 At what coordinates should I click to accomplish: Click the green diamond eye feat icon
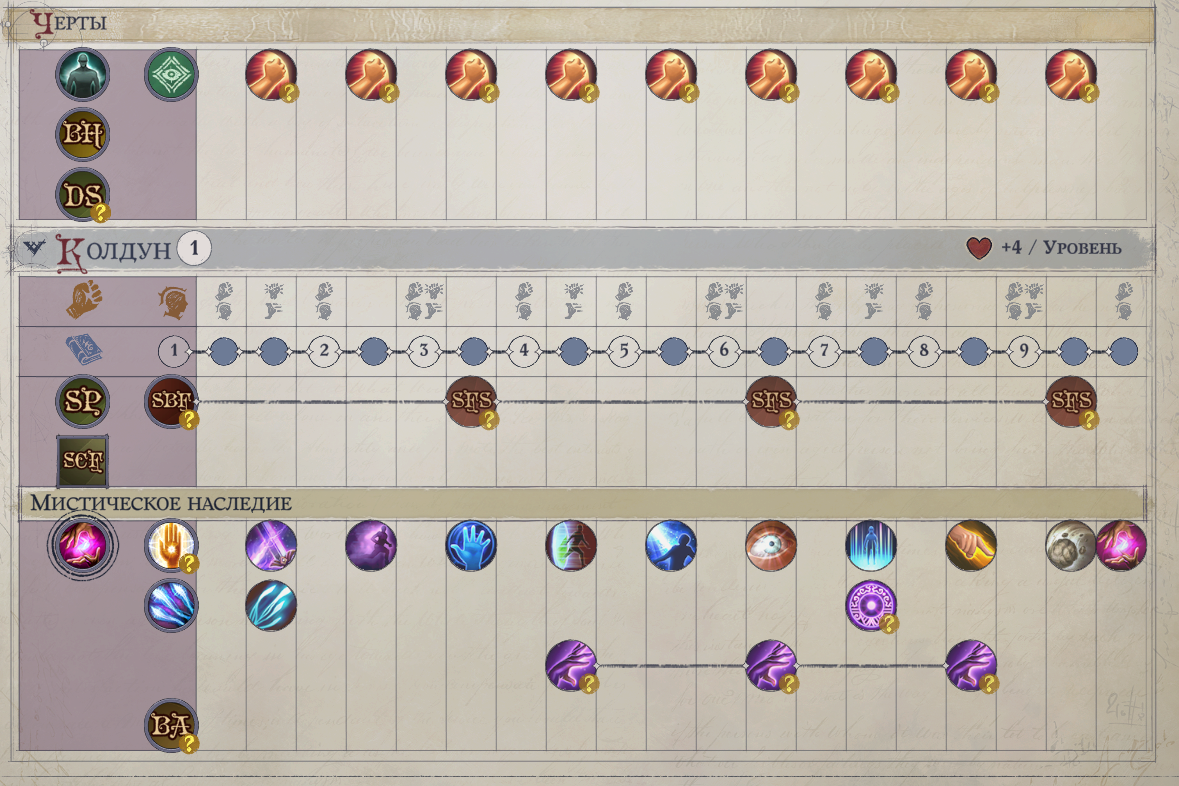(171, 74)
